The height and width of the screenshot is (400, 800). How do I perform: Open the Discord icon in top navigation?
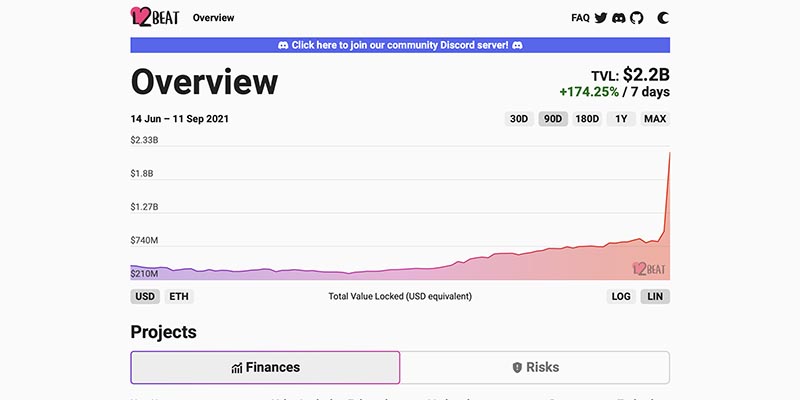point(619,18)
